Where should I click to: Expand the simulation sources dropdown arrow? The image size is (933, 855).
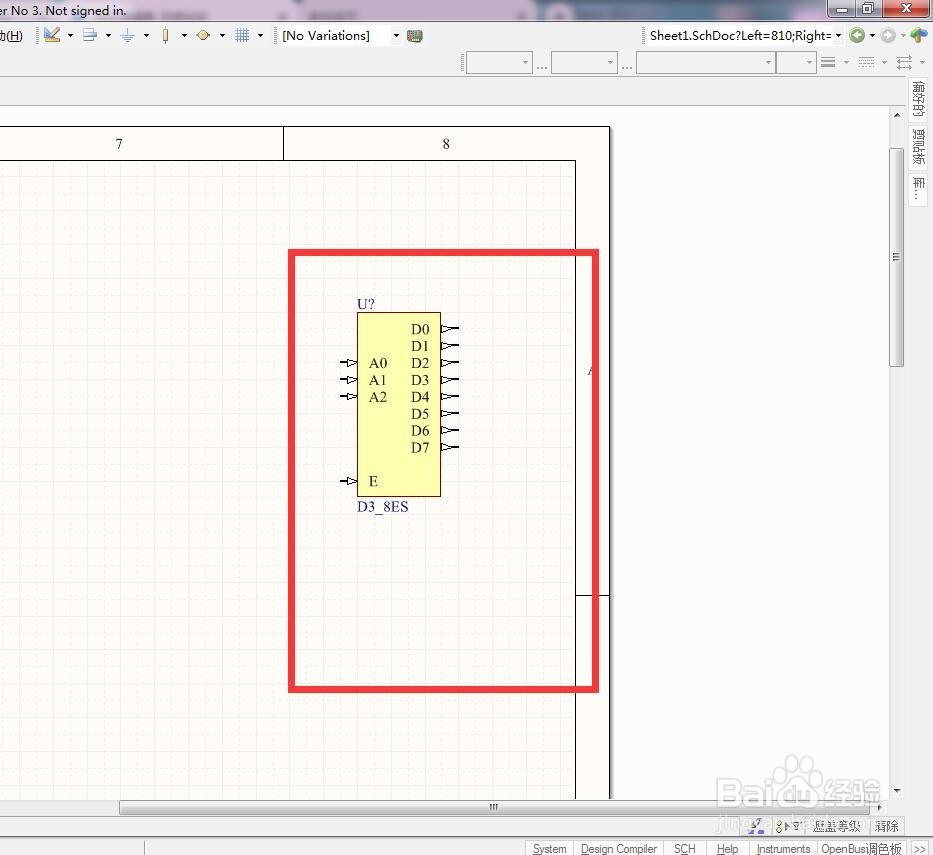click(x=222, y=36)
